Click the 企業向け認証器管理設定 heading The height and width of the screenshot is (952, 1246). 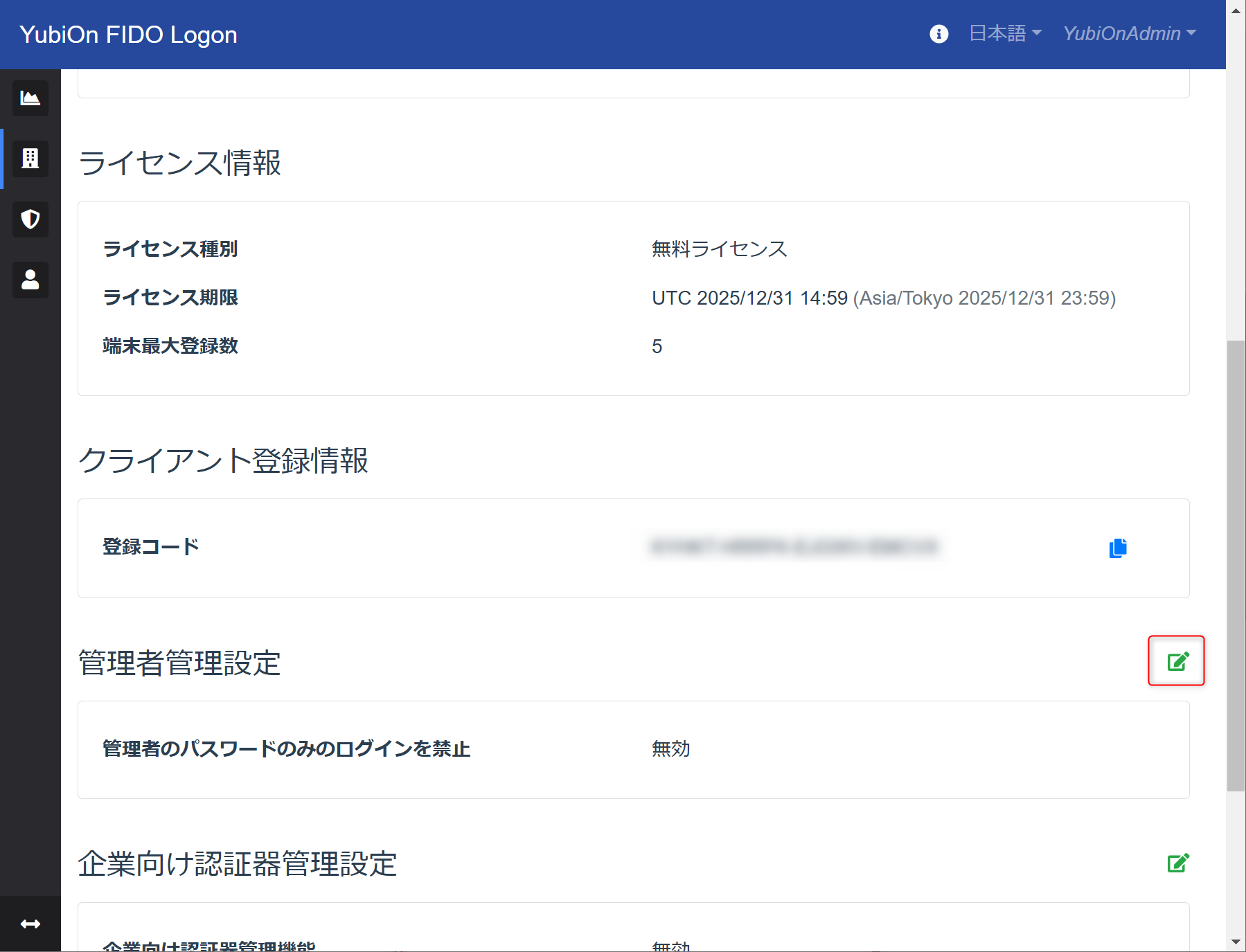[x=238, y=863]
